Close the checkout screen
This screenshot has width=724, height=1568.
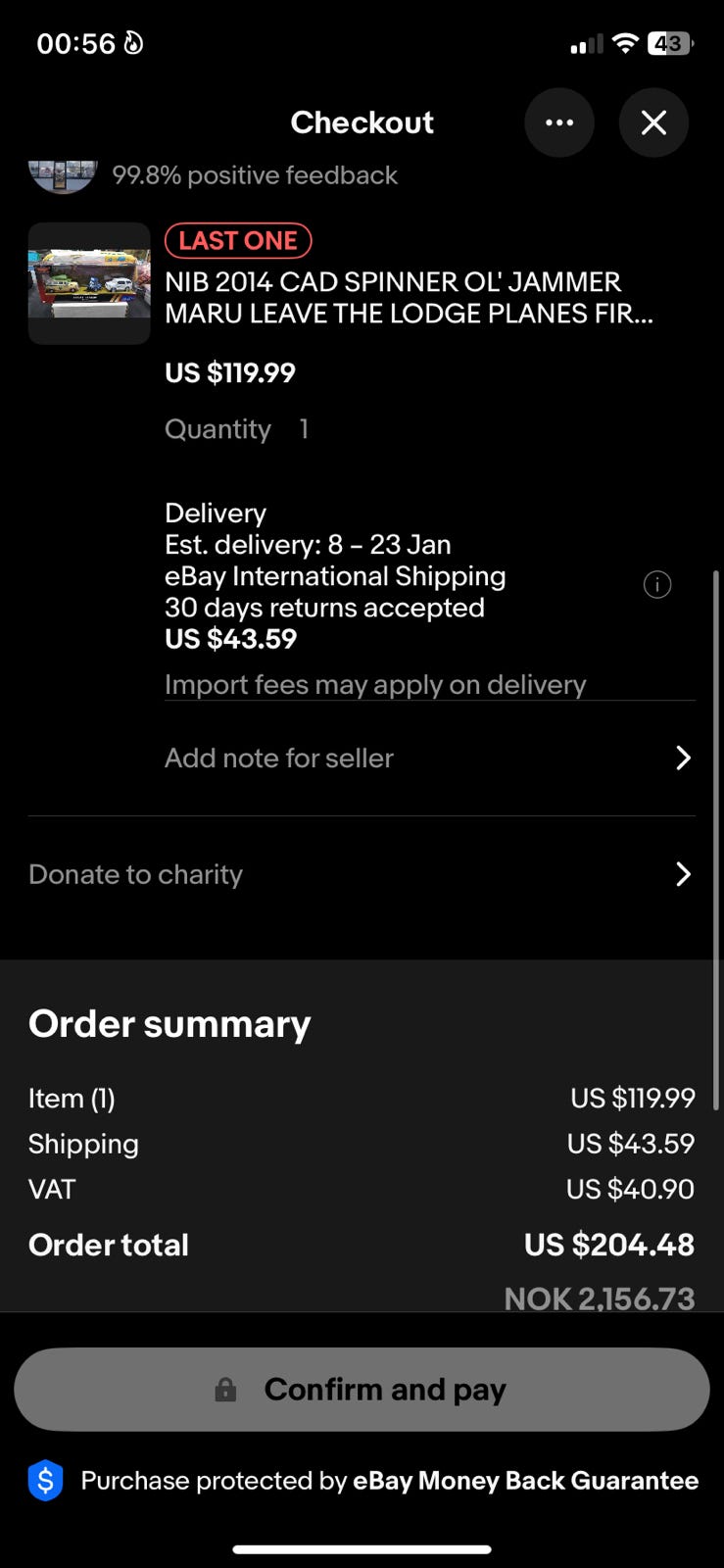(x=653, y=122)
